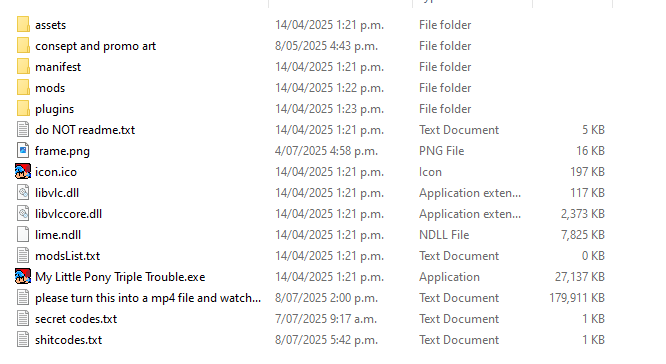The width and height of the screenshot is (666, 364).
Task: Select the icon.ico file thumbnail
Action: [x=23, y=172]
